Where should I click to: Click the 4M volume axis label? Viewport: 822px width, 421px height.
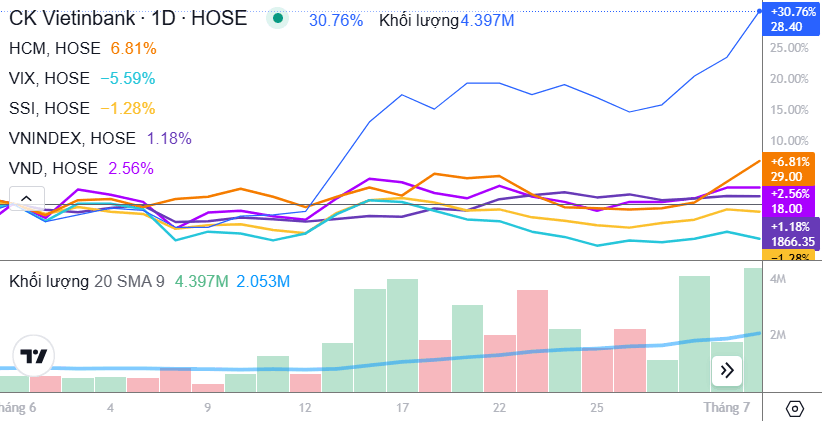778,279
